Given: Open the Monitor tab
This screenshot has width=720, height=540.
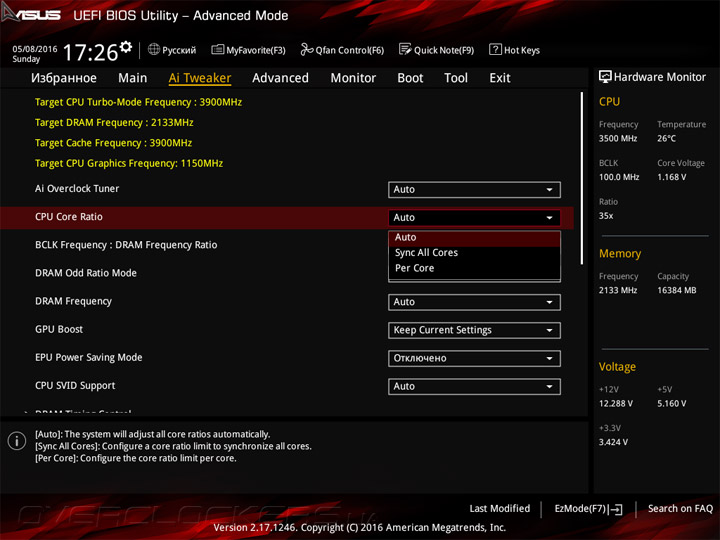Looking at the screenshot, I should 353,78.
